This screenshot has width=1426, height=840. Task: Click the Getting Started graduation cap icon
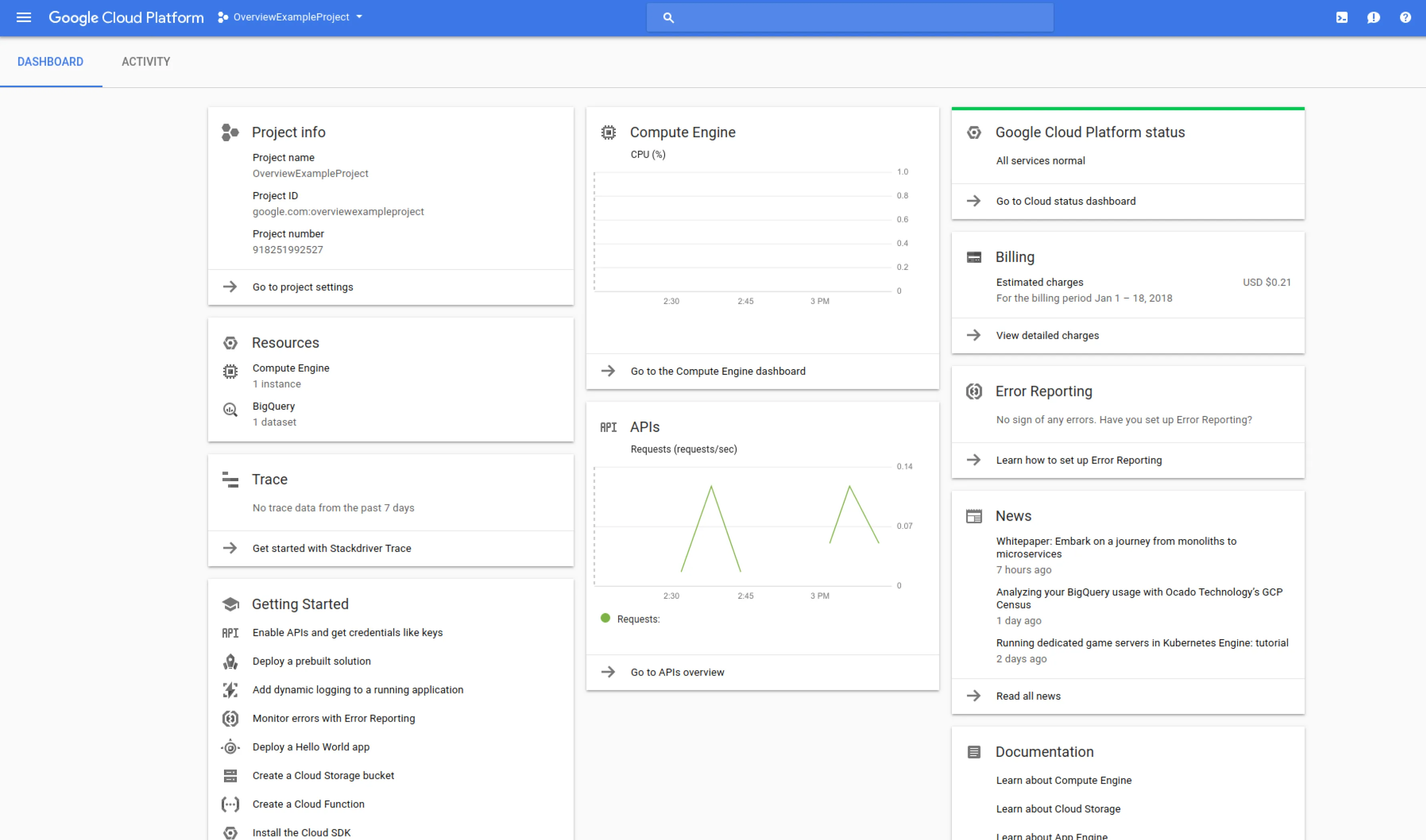coord(230,604)
